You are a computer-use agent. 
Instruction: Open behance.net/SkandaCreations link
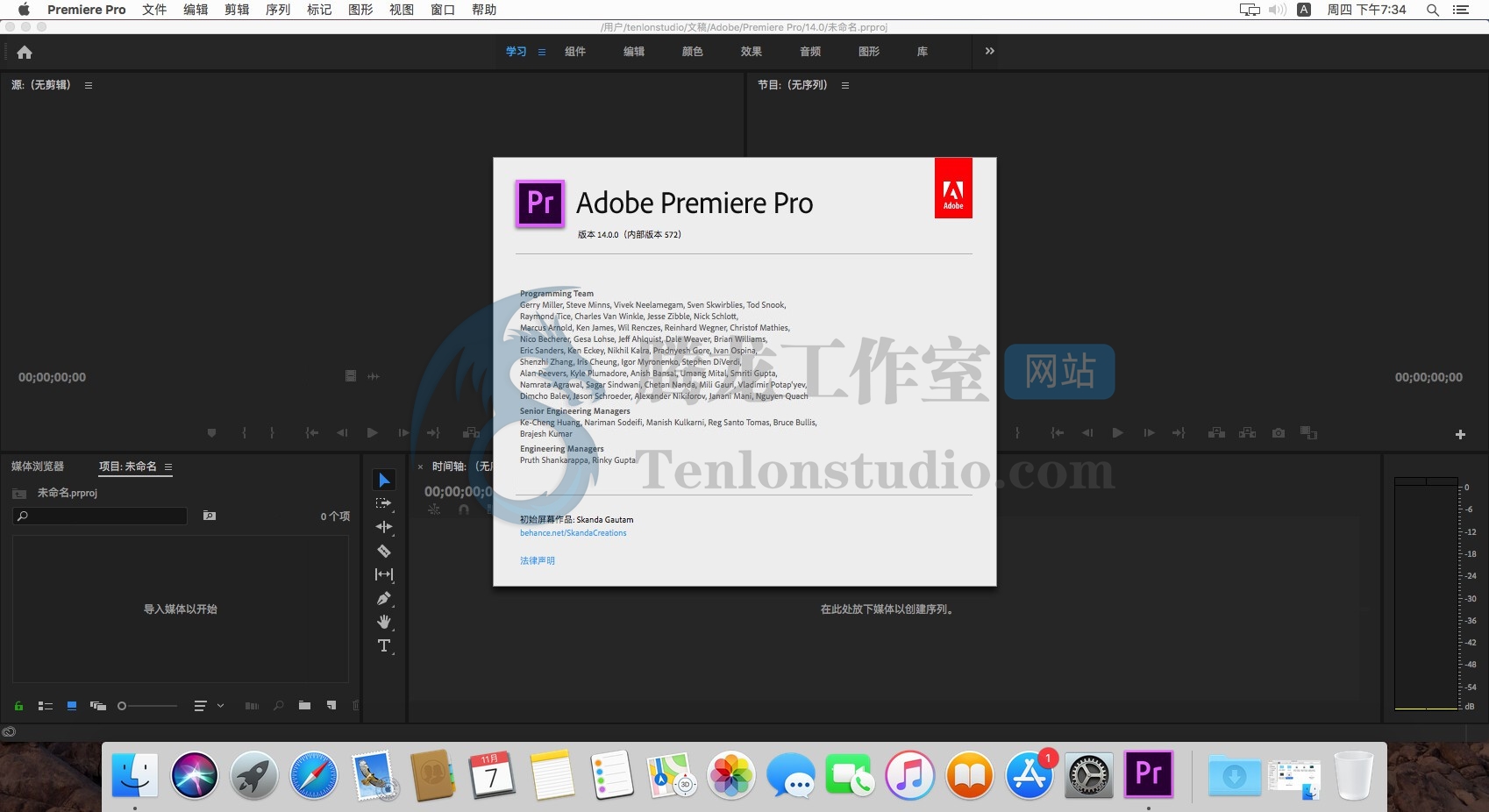pos(574,533)
